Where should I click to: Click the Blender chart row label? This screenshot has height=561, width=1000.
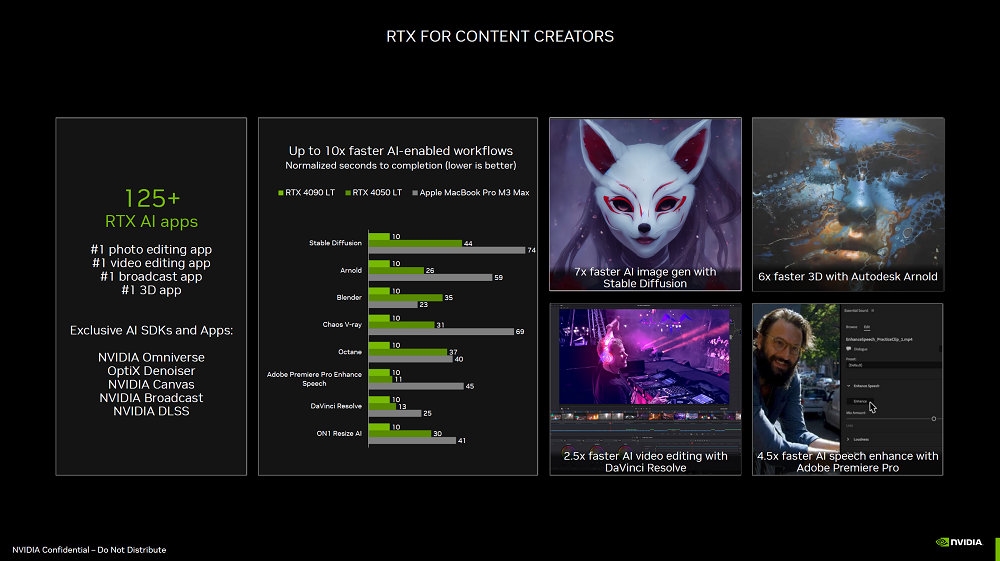349,297
